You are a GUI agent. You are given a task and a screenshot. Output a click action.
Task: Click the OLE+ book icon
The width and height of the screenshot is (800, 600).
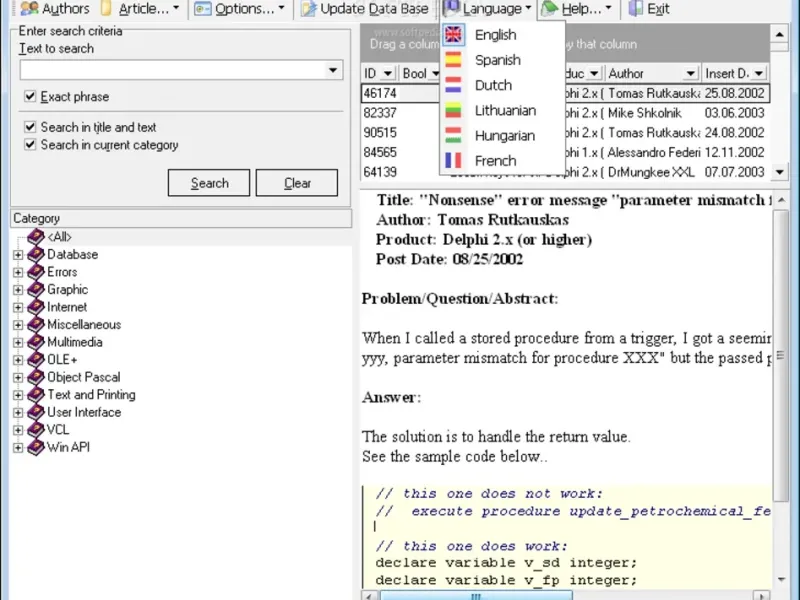coord(36,360)
